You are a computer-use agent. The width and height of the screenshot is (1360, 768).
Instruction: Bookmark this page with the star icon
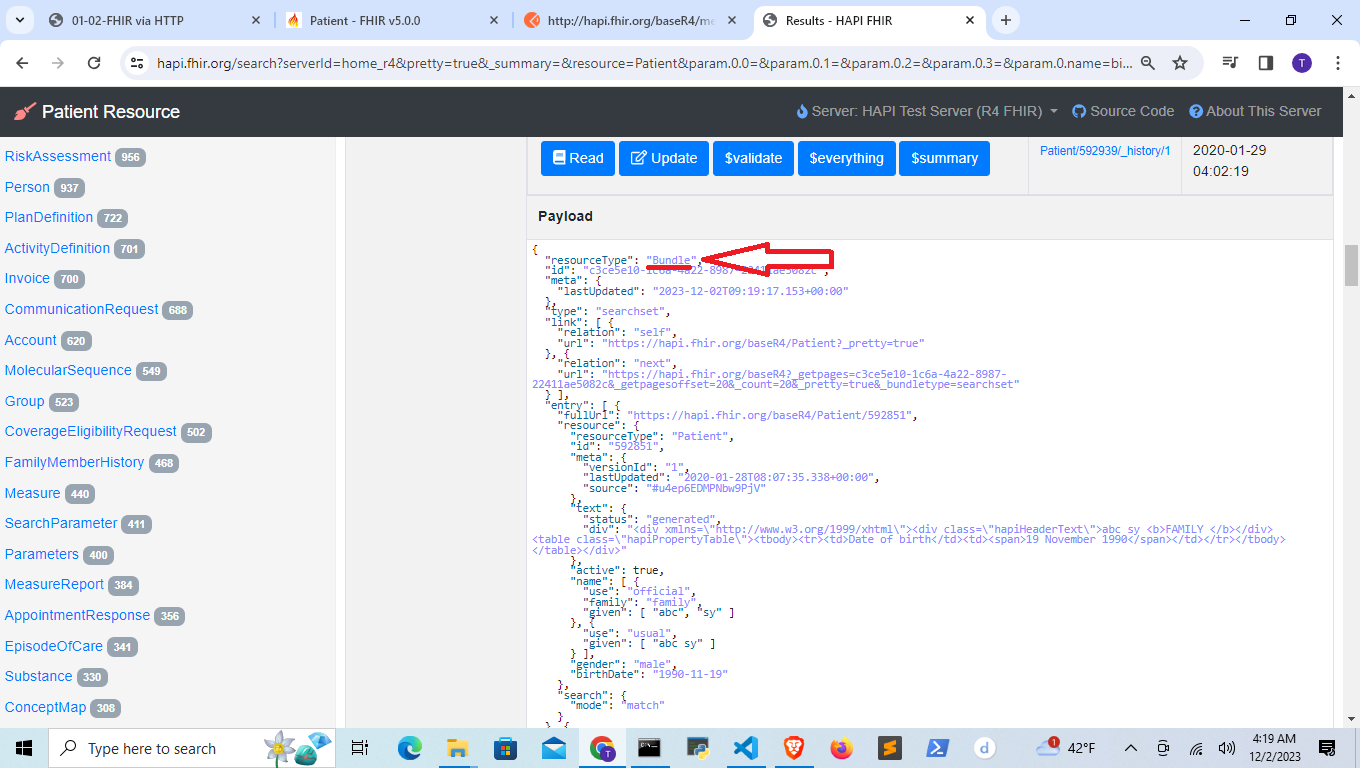[1180, 63]
